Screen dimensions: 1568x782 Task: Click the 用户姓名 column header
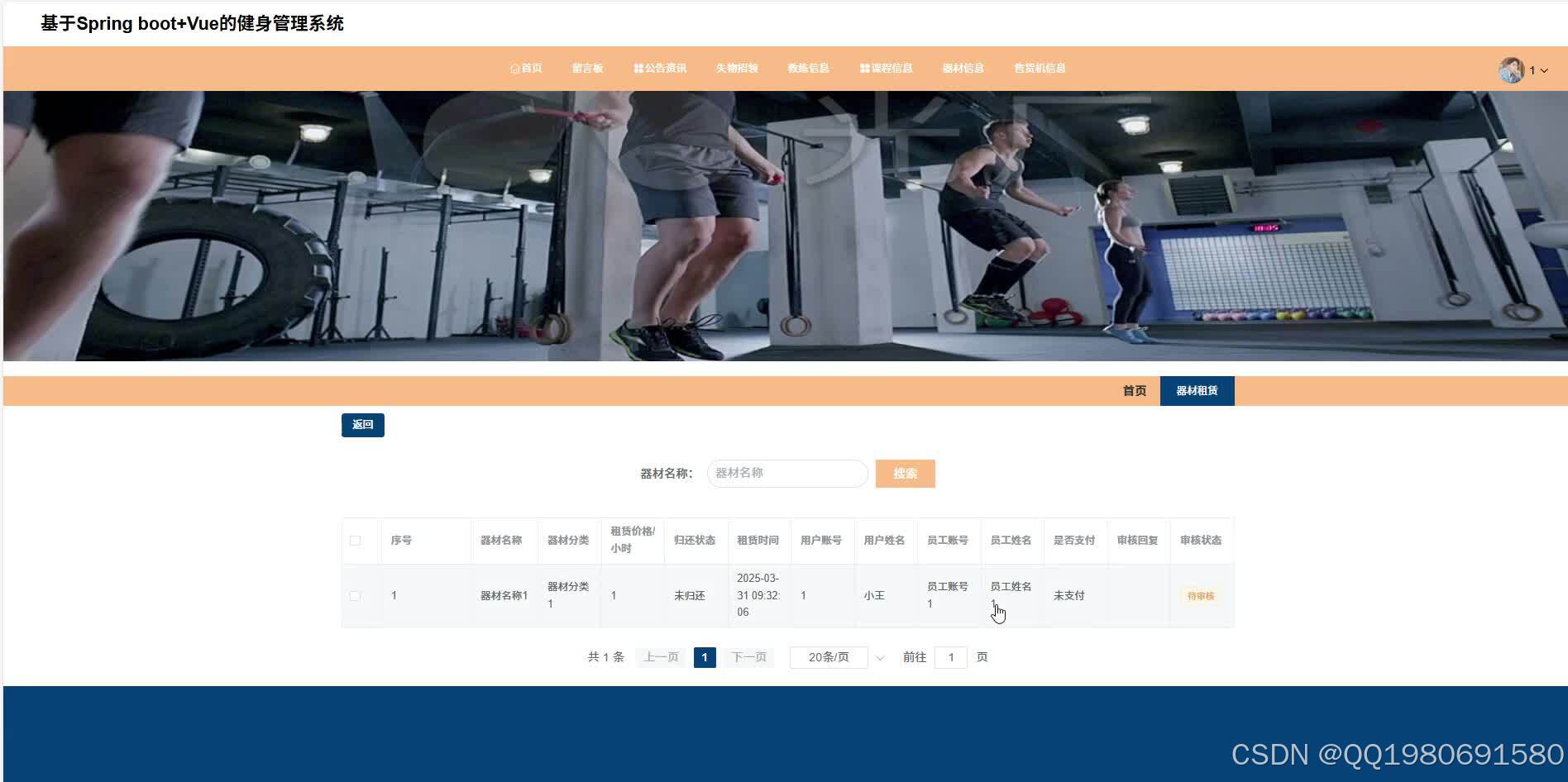[x=884, y=541]
